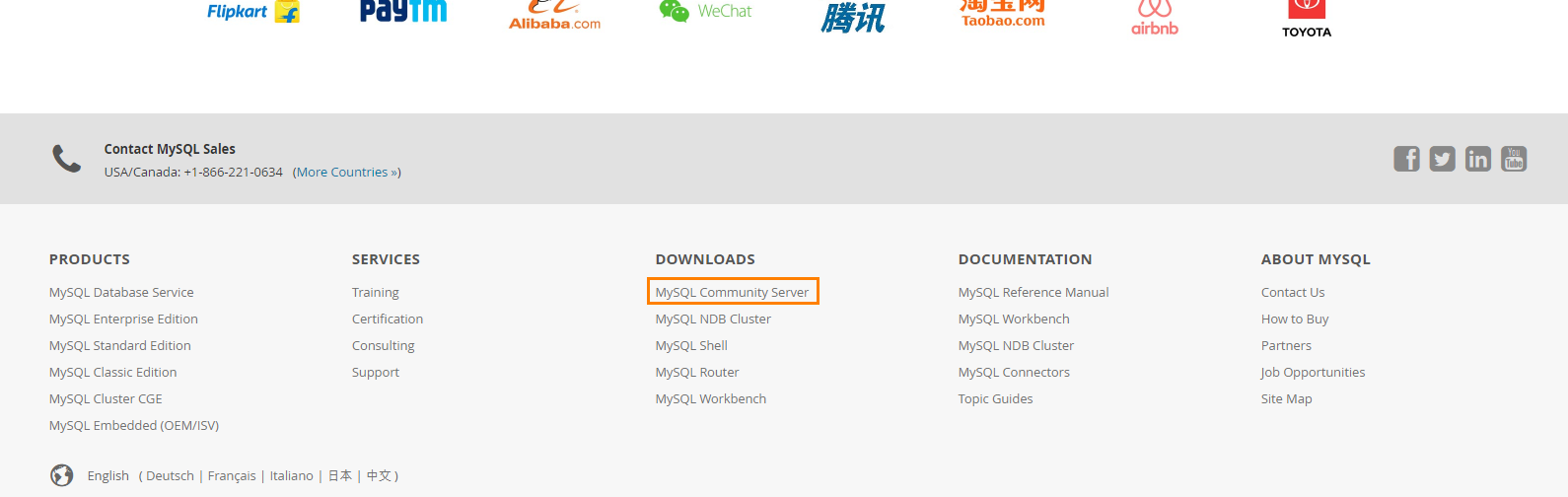Click the phone icon beside Contact MySQL Sales
The image size is (1568, 497).
pos(66,158)
